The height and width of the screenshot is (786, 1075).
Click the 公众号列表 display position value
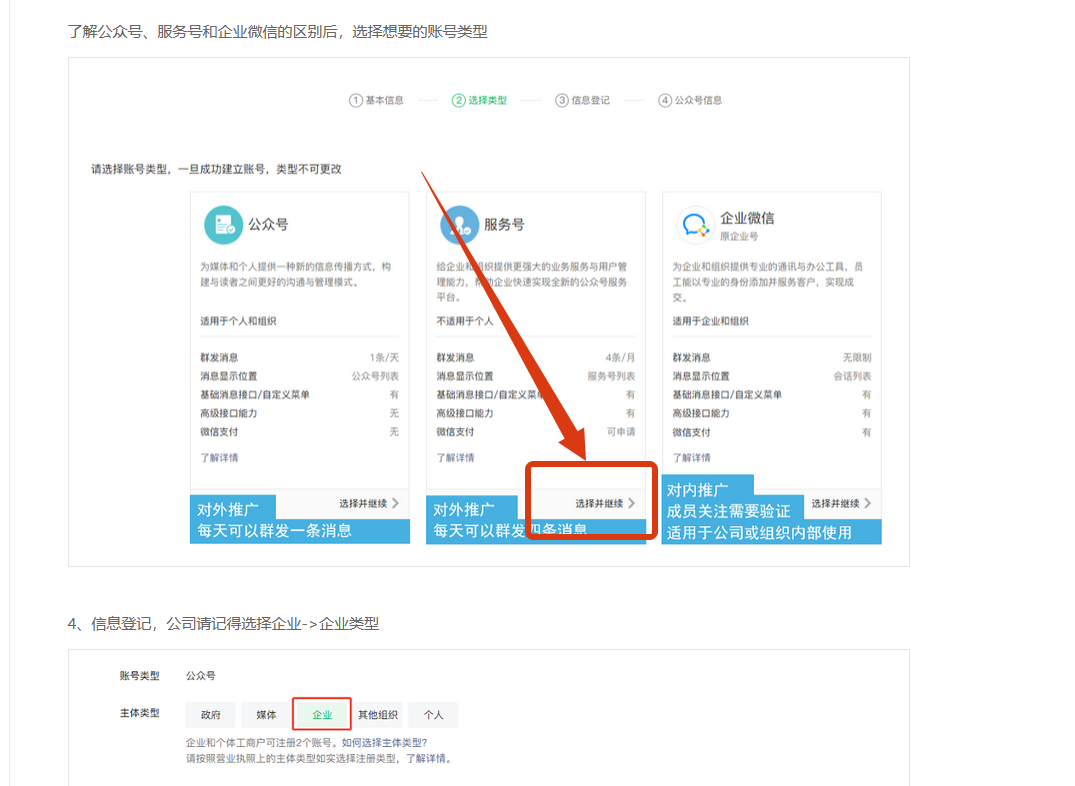pyautogui.click(x=375, y=376)
